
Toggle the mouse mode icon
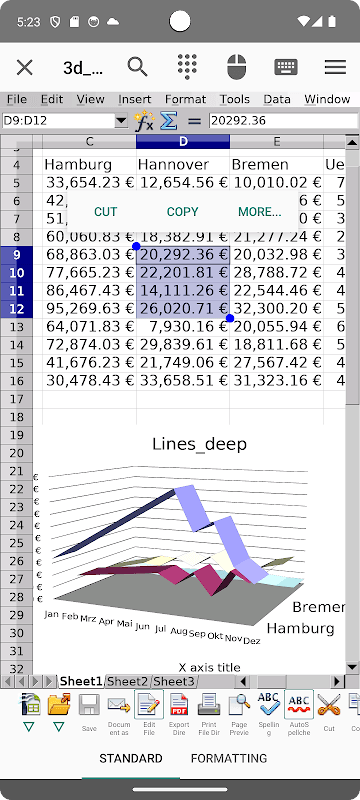[x=237, y=67]
